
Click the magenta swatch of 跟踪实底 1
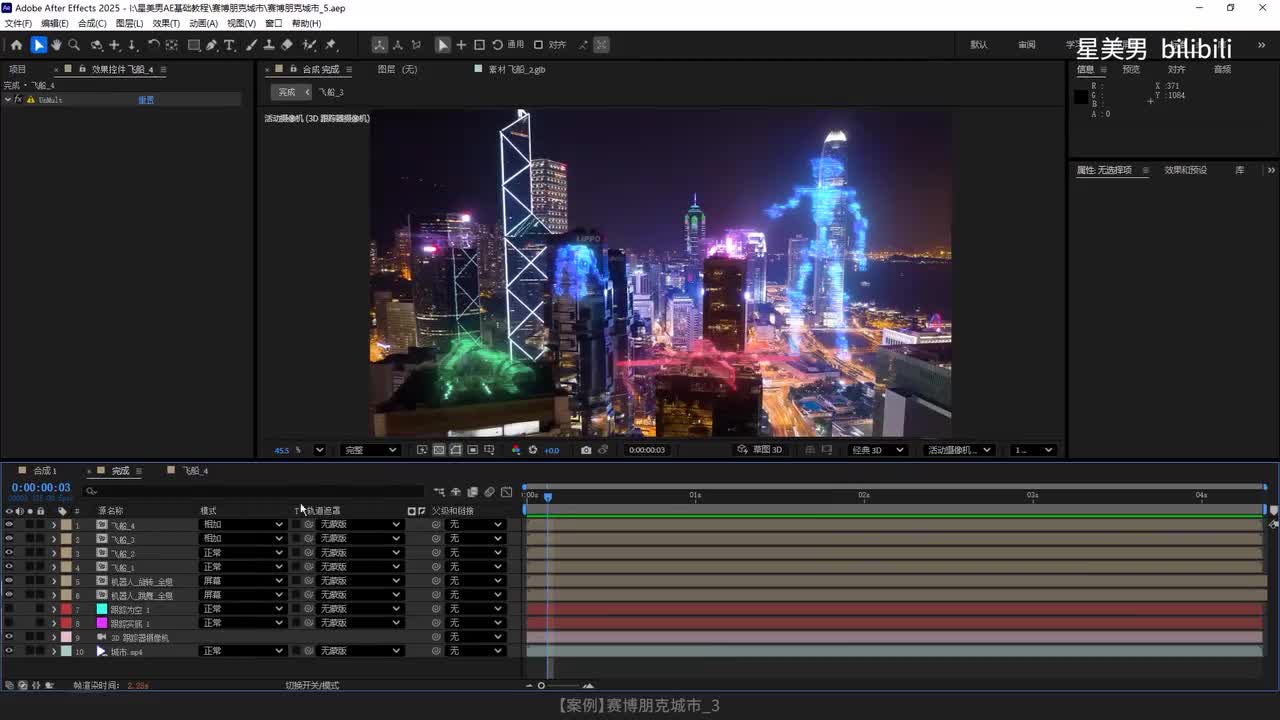[x=102, y=623]
